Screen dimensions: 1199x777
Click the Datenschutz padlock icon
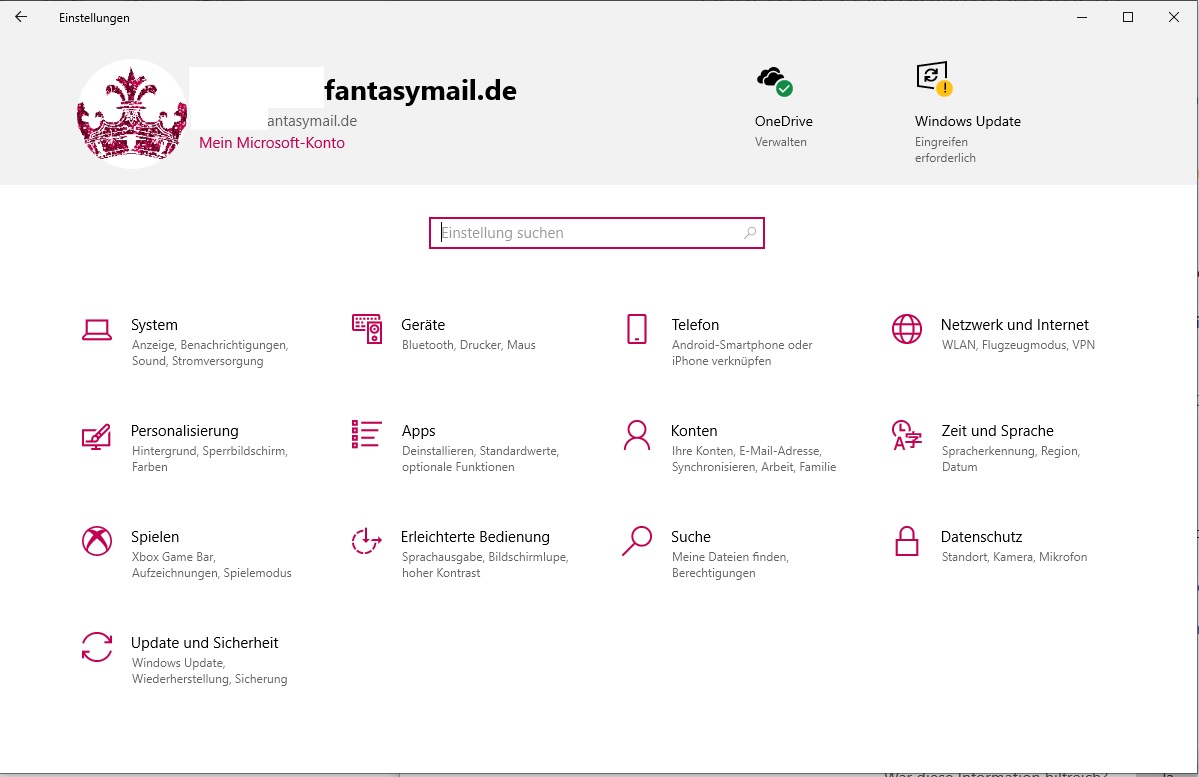(x=907, y=541)
